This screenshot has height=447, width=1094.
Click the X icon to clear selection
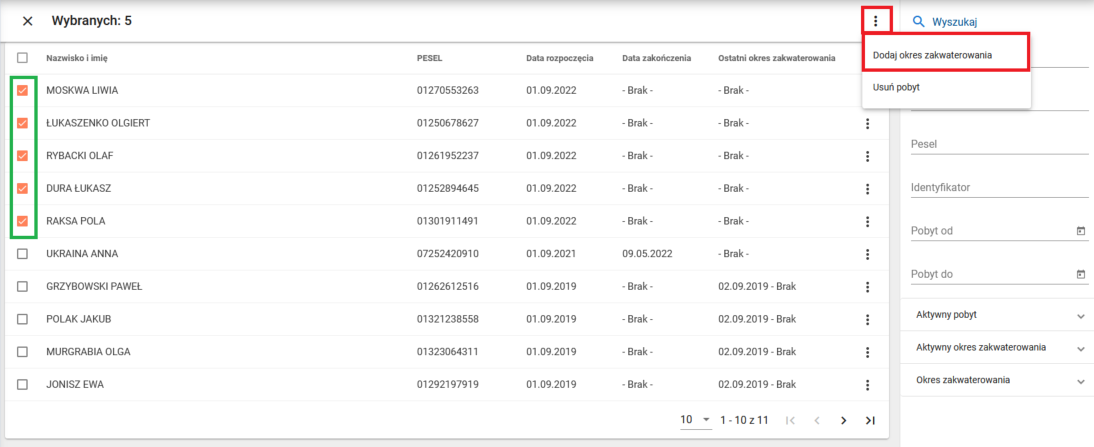coord(28,21)
